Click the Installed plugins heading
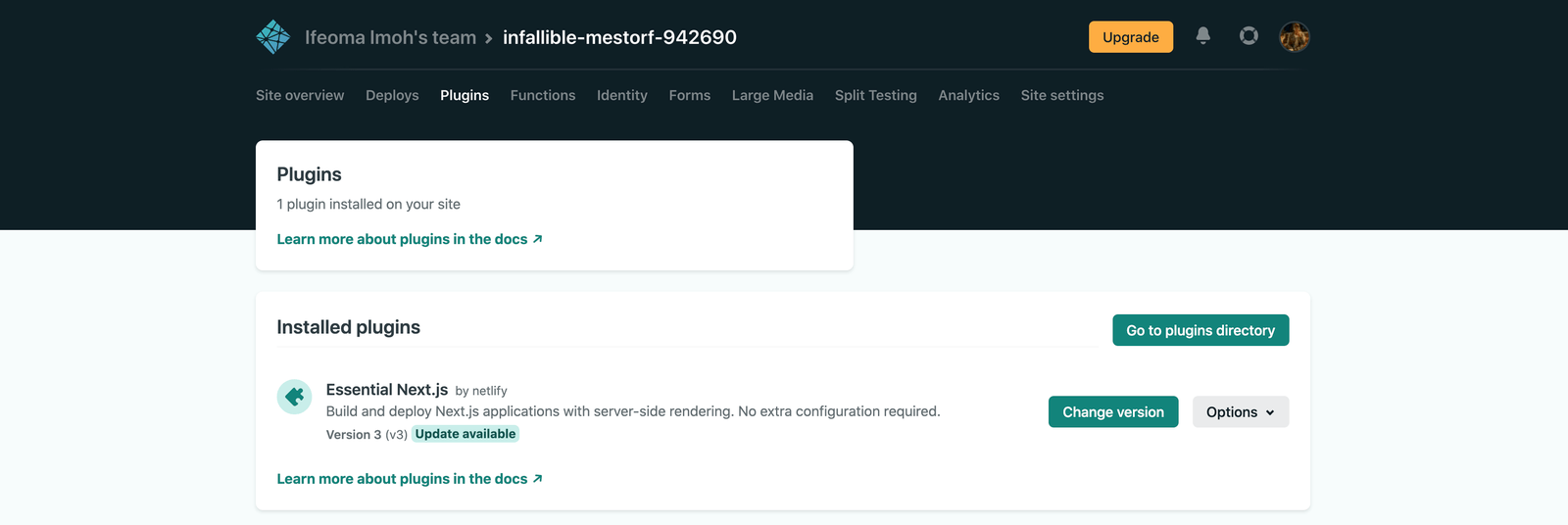 (348, 327)
